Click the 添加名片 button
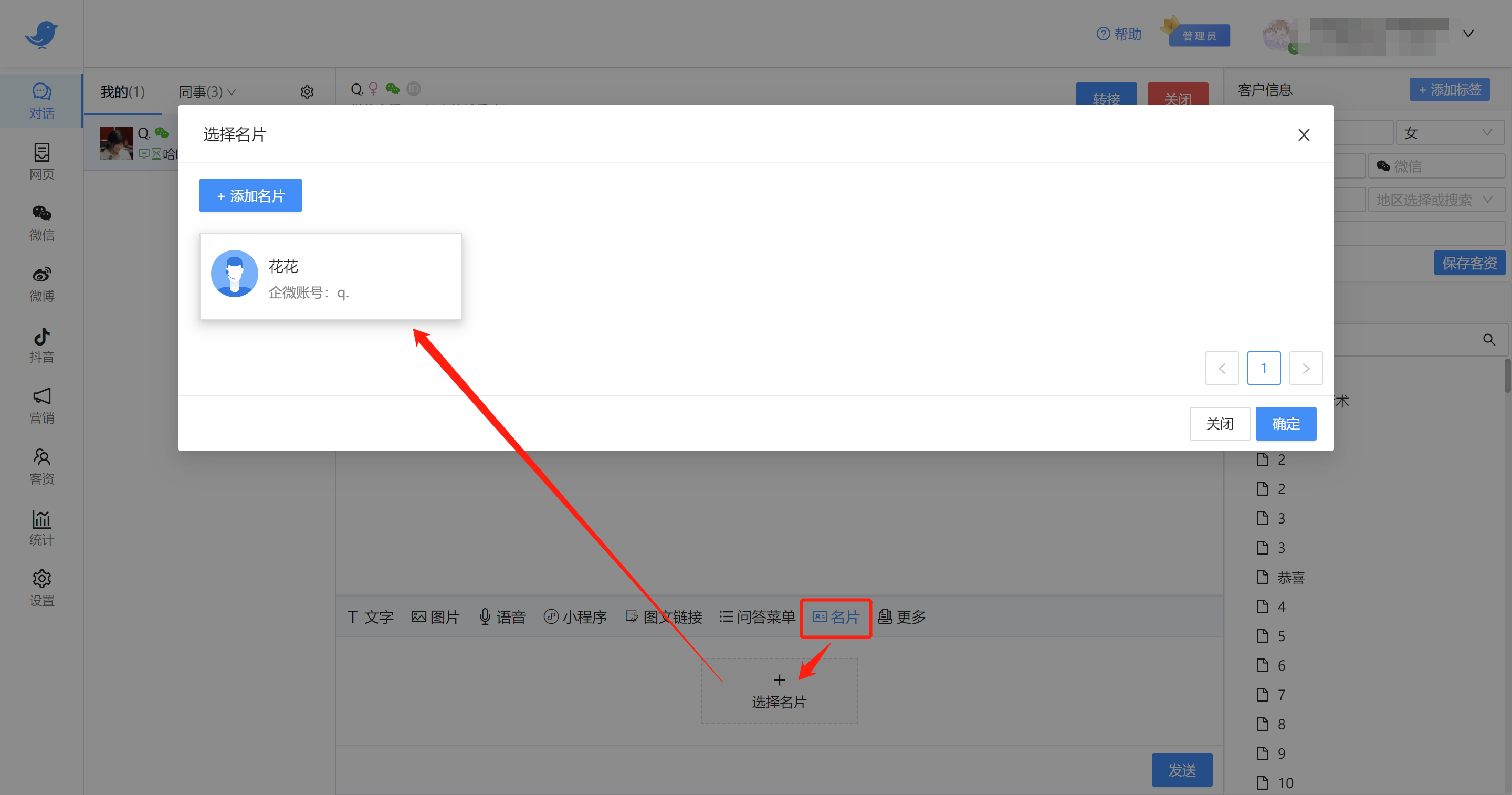1512x795 pixels. pyautogui.click(x=250, y=195)
